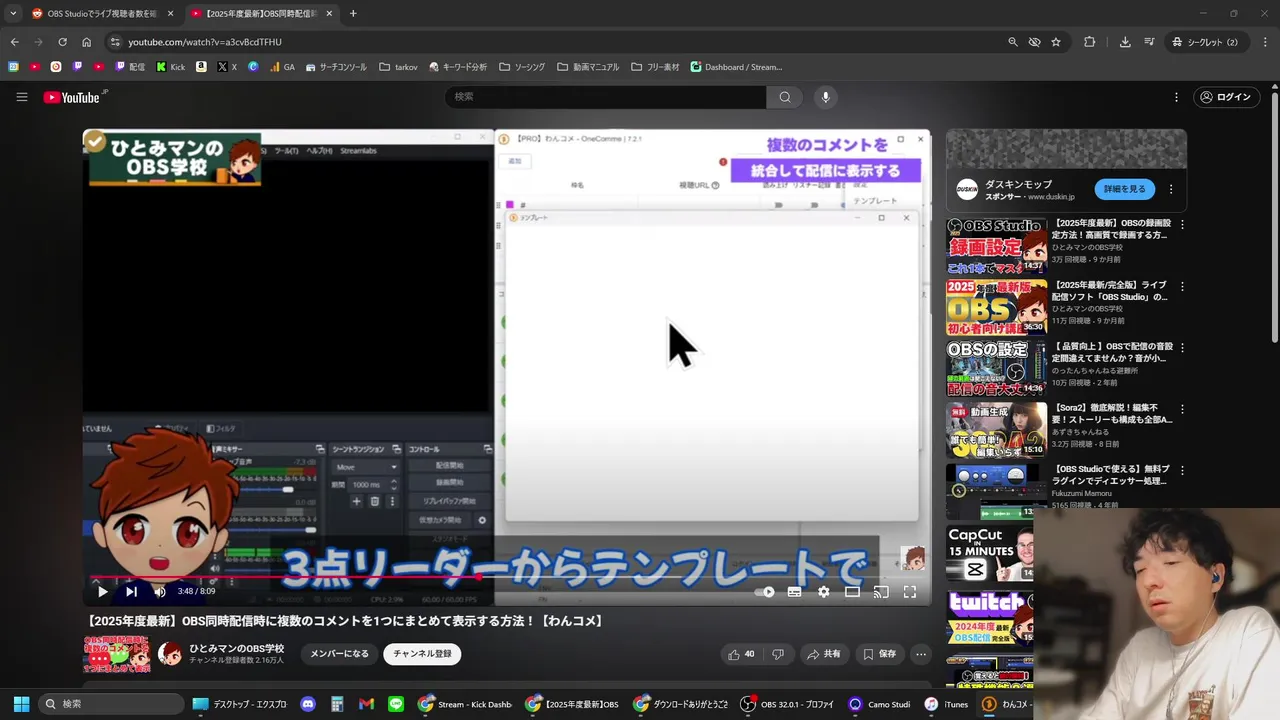
Task: Join channel via メンバーになる button
Action: pyautogui.click(x=339, y=654)
